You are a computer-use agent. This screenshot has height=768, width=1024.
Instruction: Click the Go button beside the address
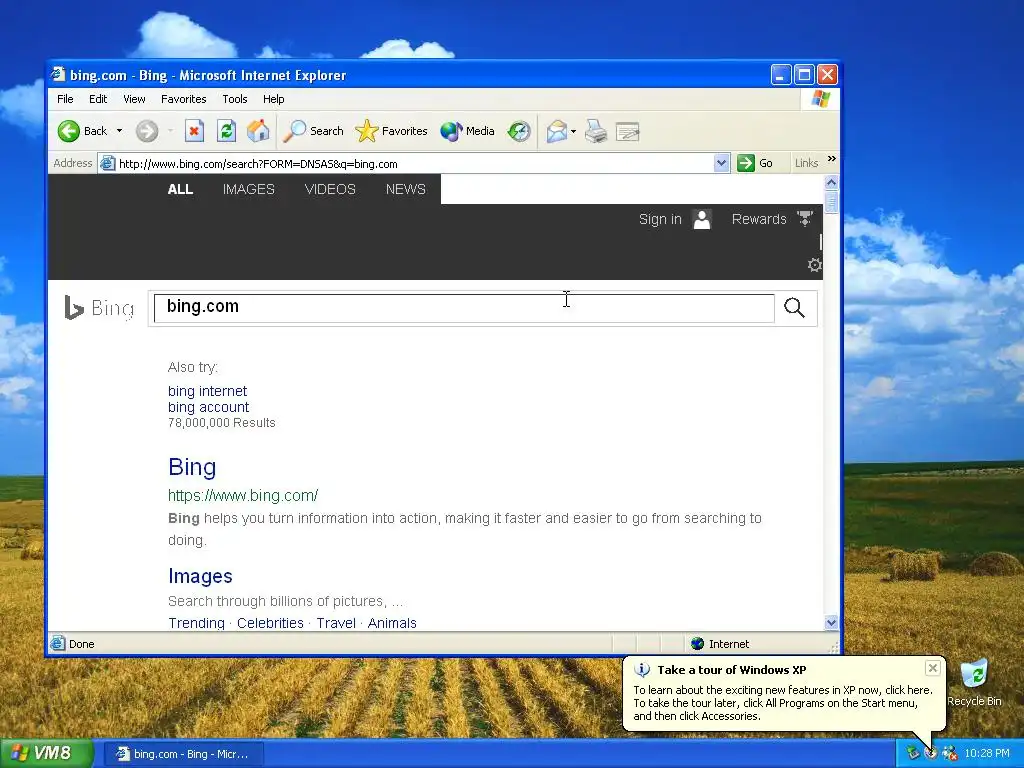(x=756, y=163)
